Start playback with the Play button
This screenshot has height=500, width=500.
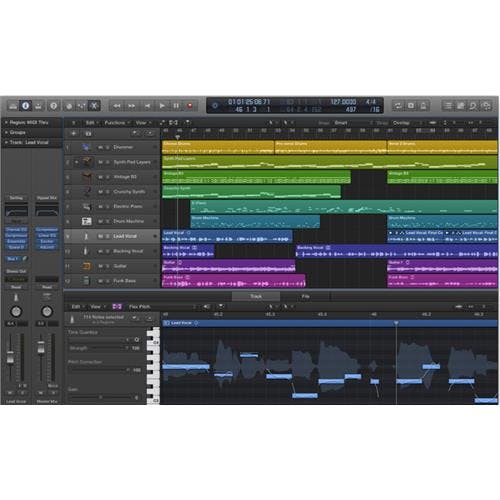pyautogui.click(x=162, y=106)
